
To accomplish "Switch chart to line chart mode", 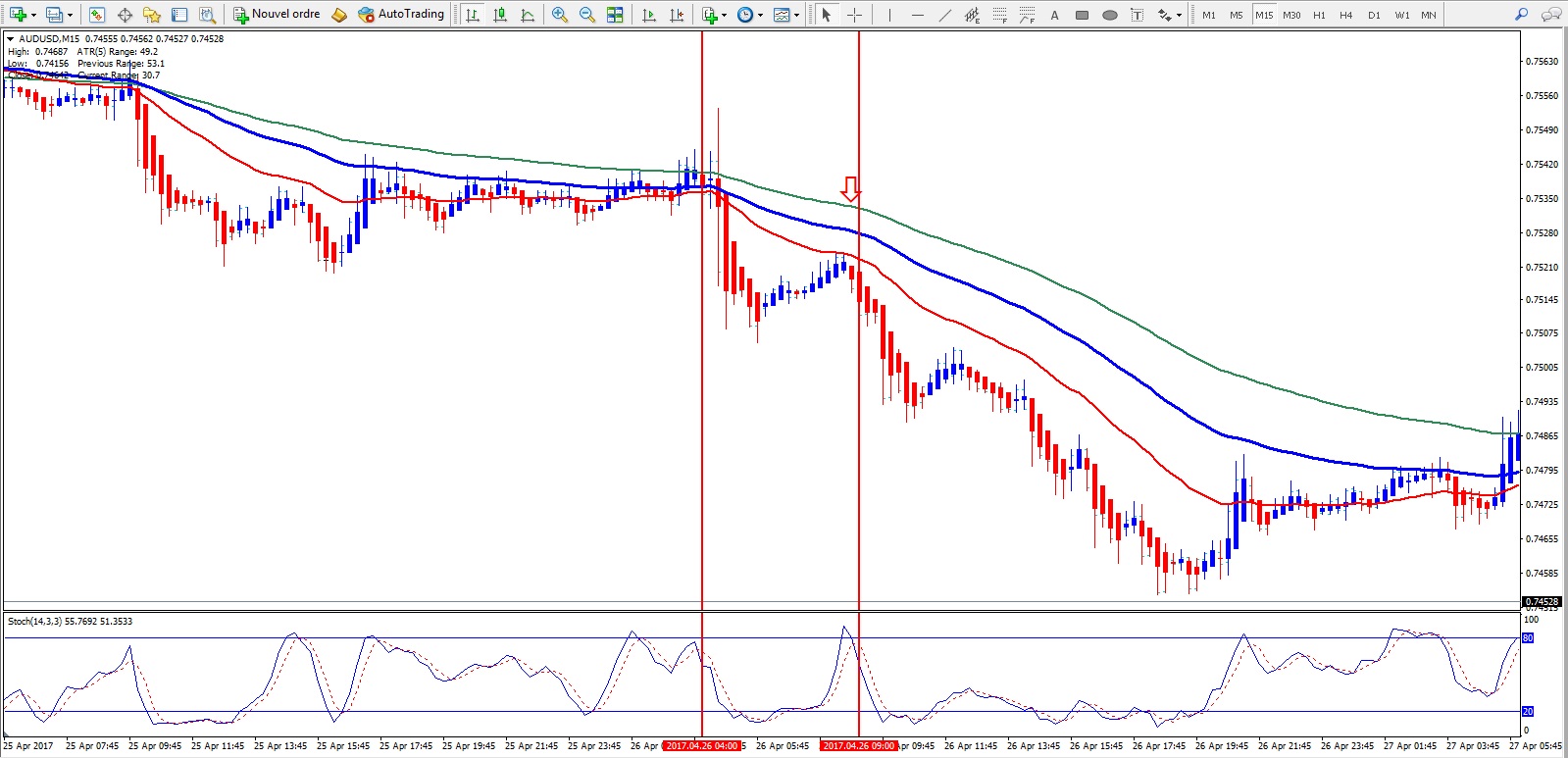I will click(x=528, y=15).
